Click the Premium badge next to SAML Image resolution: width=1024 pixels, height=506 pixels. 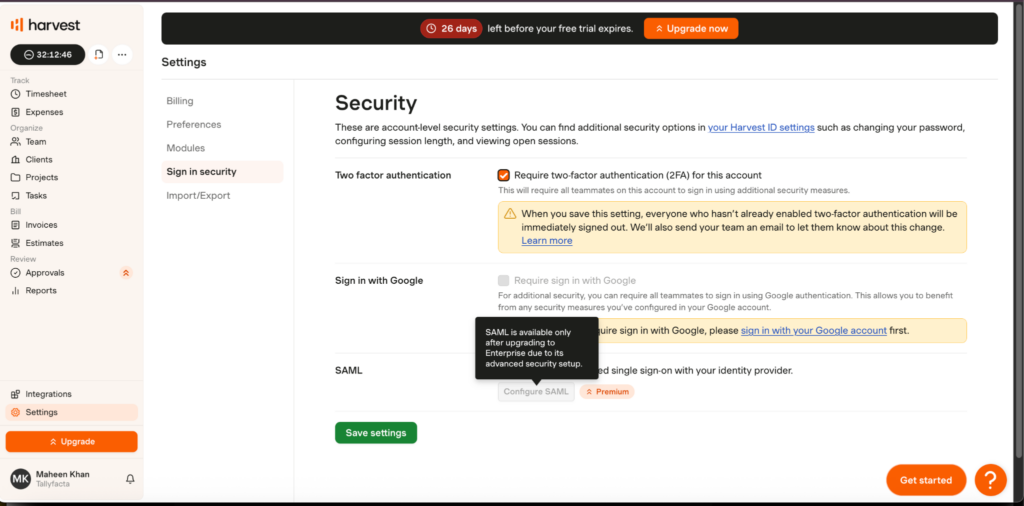607,392
